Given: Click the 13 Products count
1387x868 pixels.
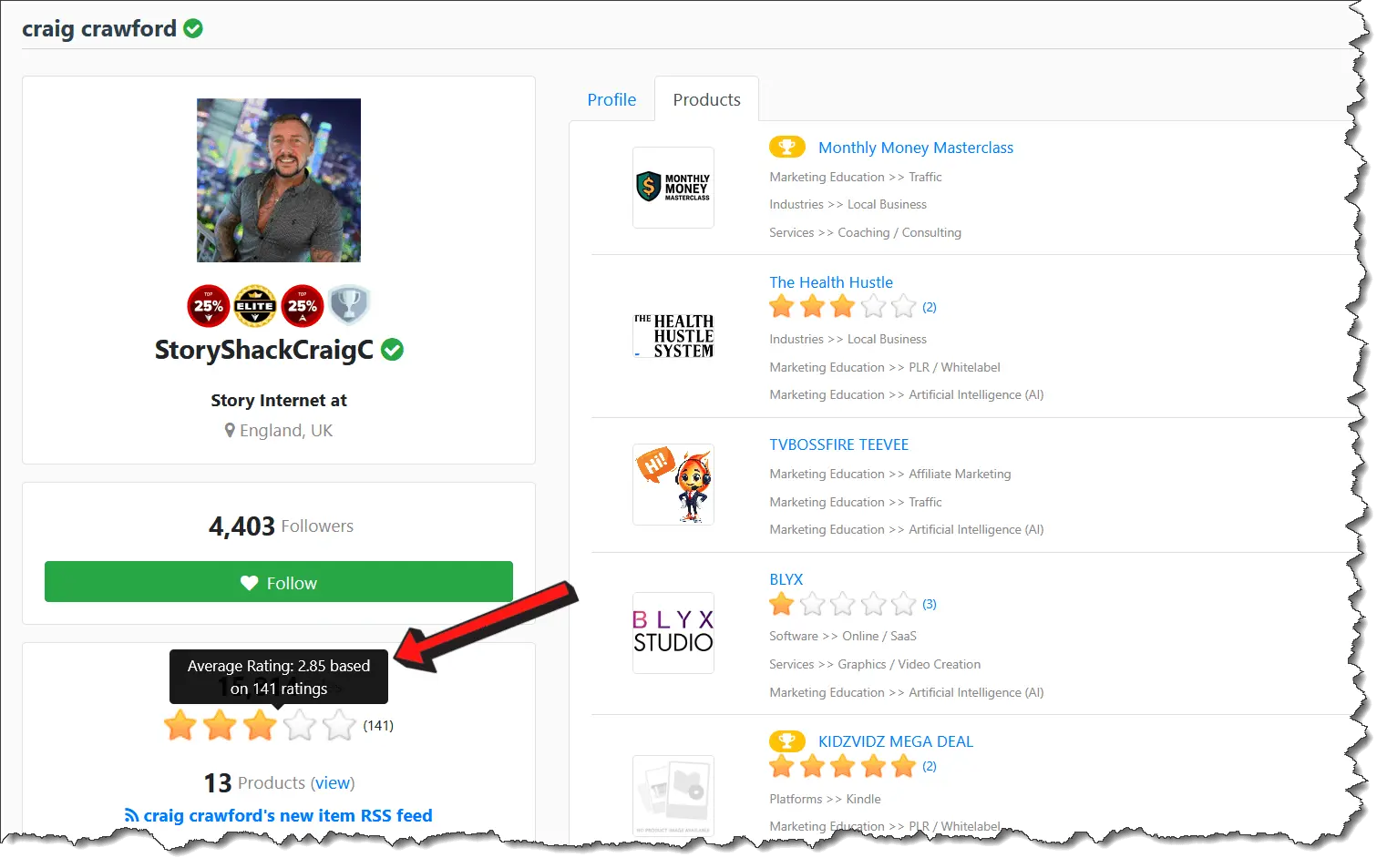Looking at the screenshot, I should (254, 783).
